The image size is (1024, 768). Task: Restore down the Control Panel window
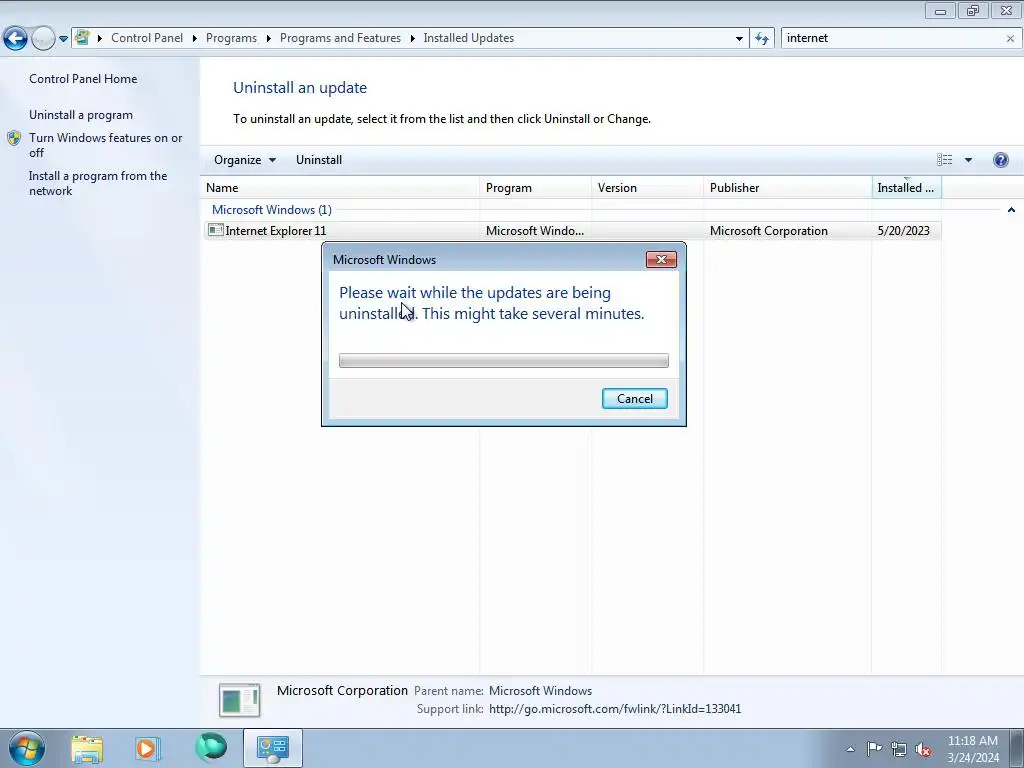coord(973,10)
